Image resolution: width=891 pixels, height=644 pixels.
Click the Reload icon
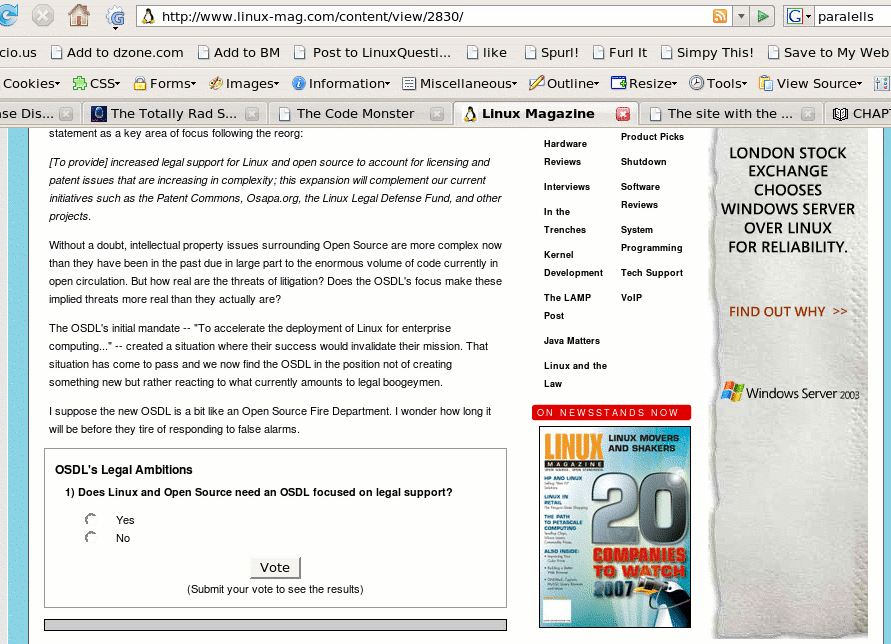8,15
